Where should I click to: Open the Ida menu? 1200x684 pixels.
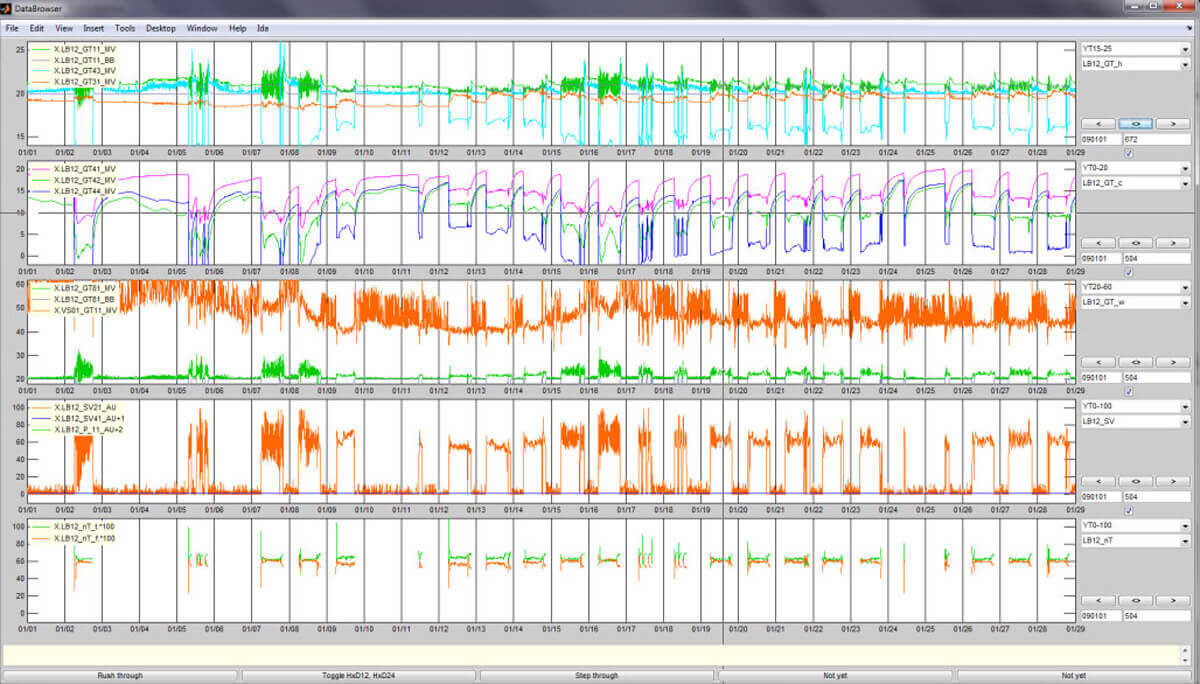point(263,28)
